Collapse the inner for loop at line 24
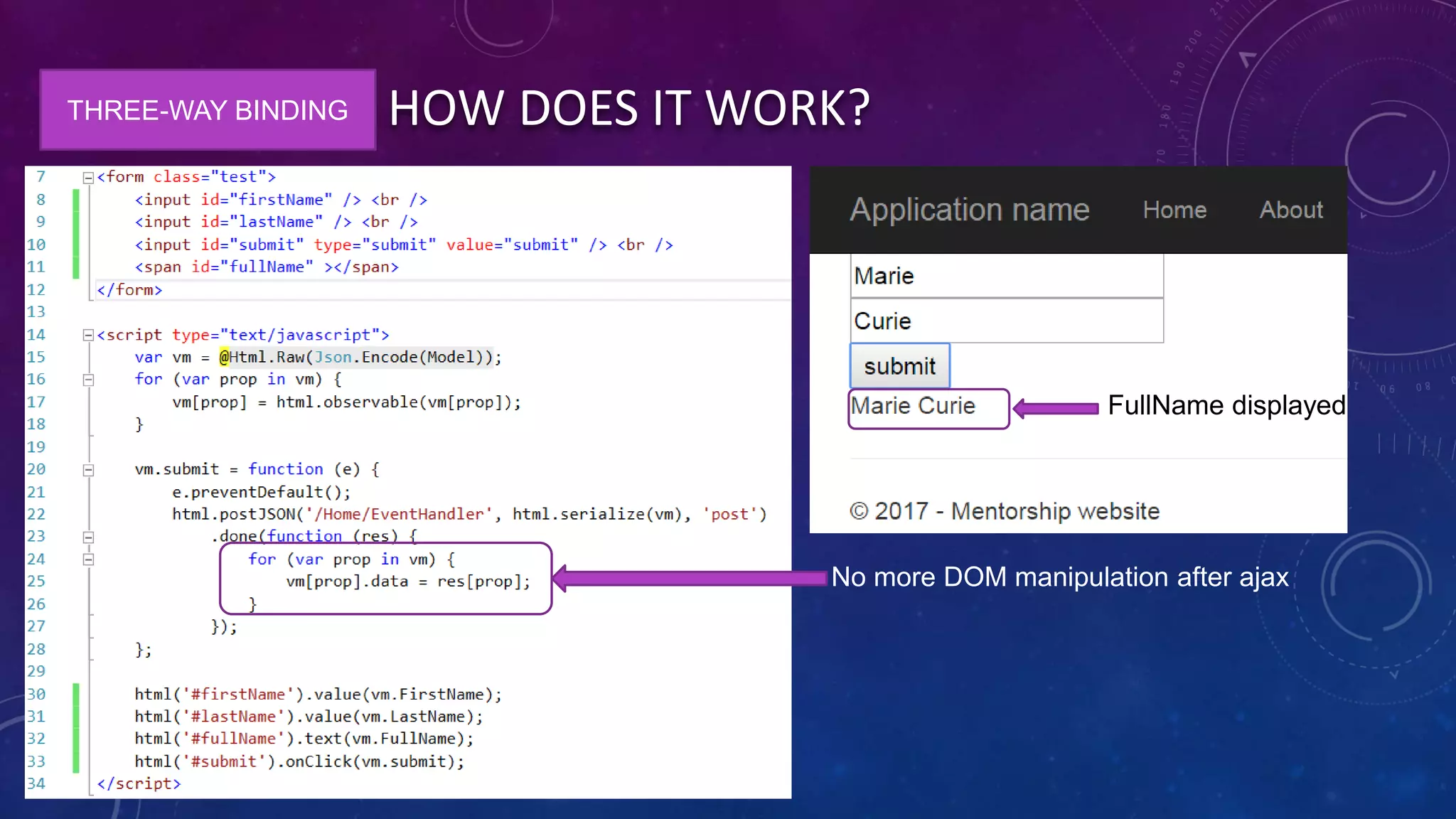Viewport: 1456px width, 819px height. click(x=88, y=560)
